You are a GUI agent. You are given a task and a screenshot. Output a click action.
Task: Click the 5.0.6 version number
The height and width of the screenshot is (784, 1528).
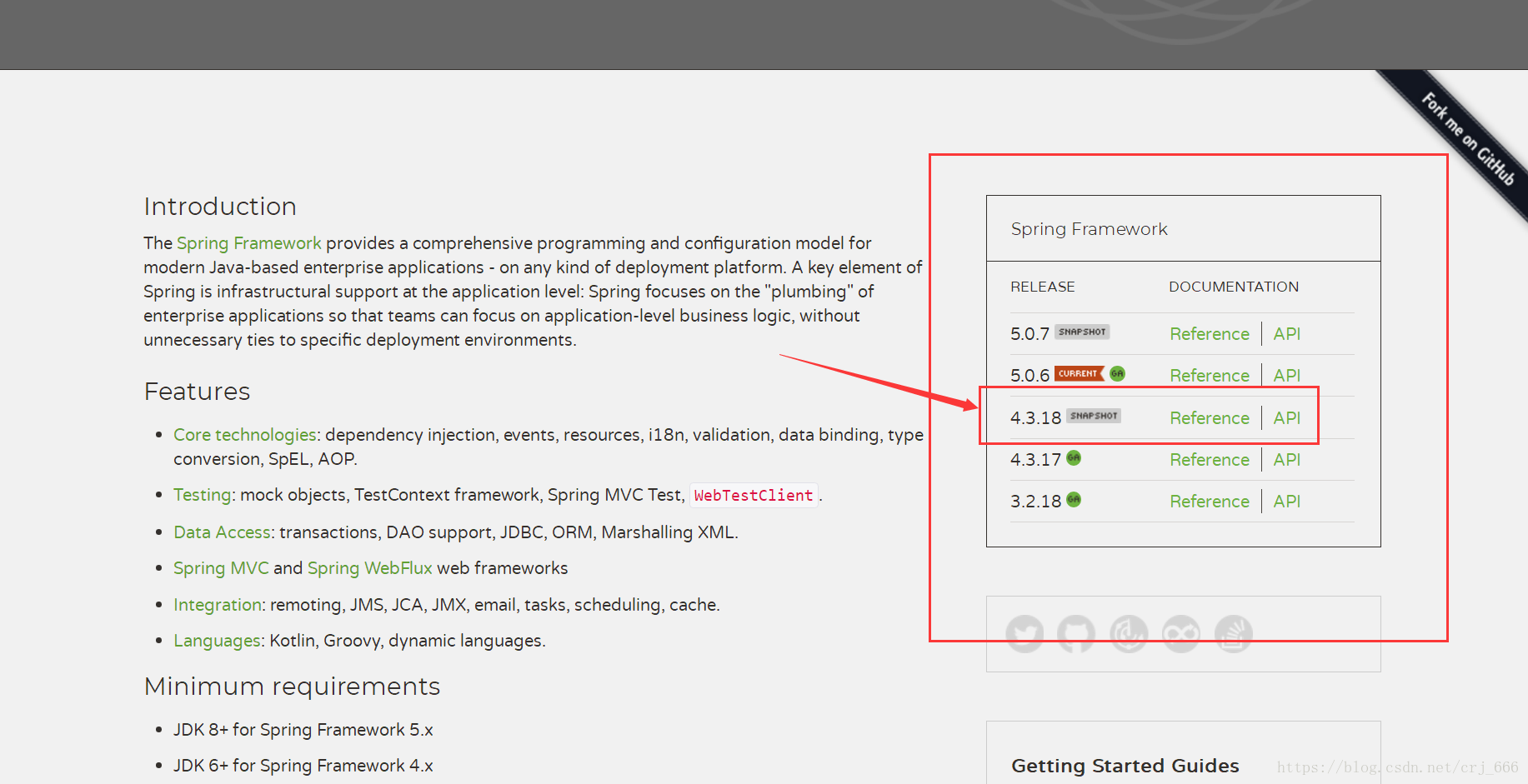[1030, 376]
